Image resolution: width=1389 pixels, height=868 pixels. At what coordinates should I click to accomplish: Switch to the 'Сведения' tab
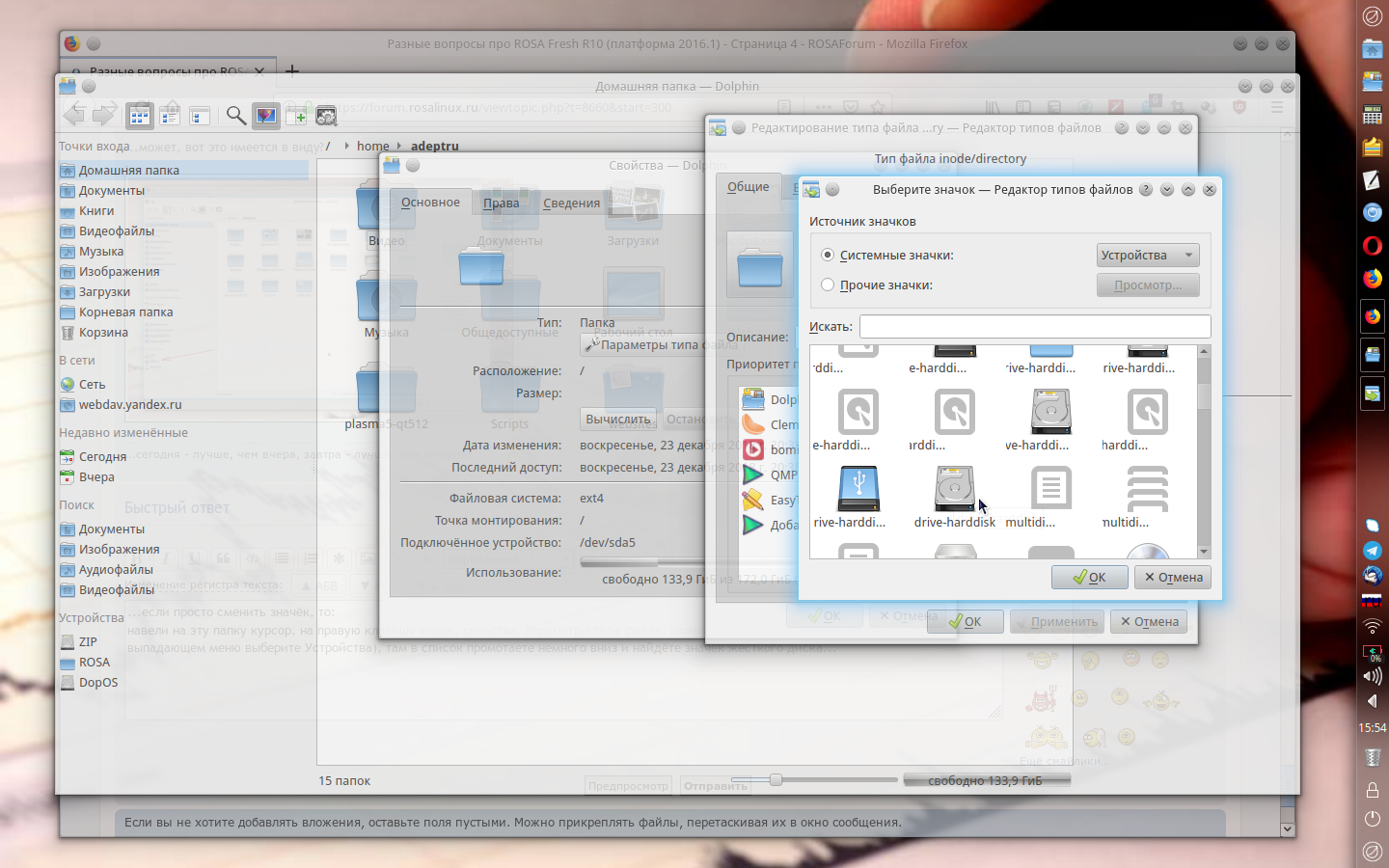tap(571, 203)
